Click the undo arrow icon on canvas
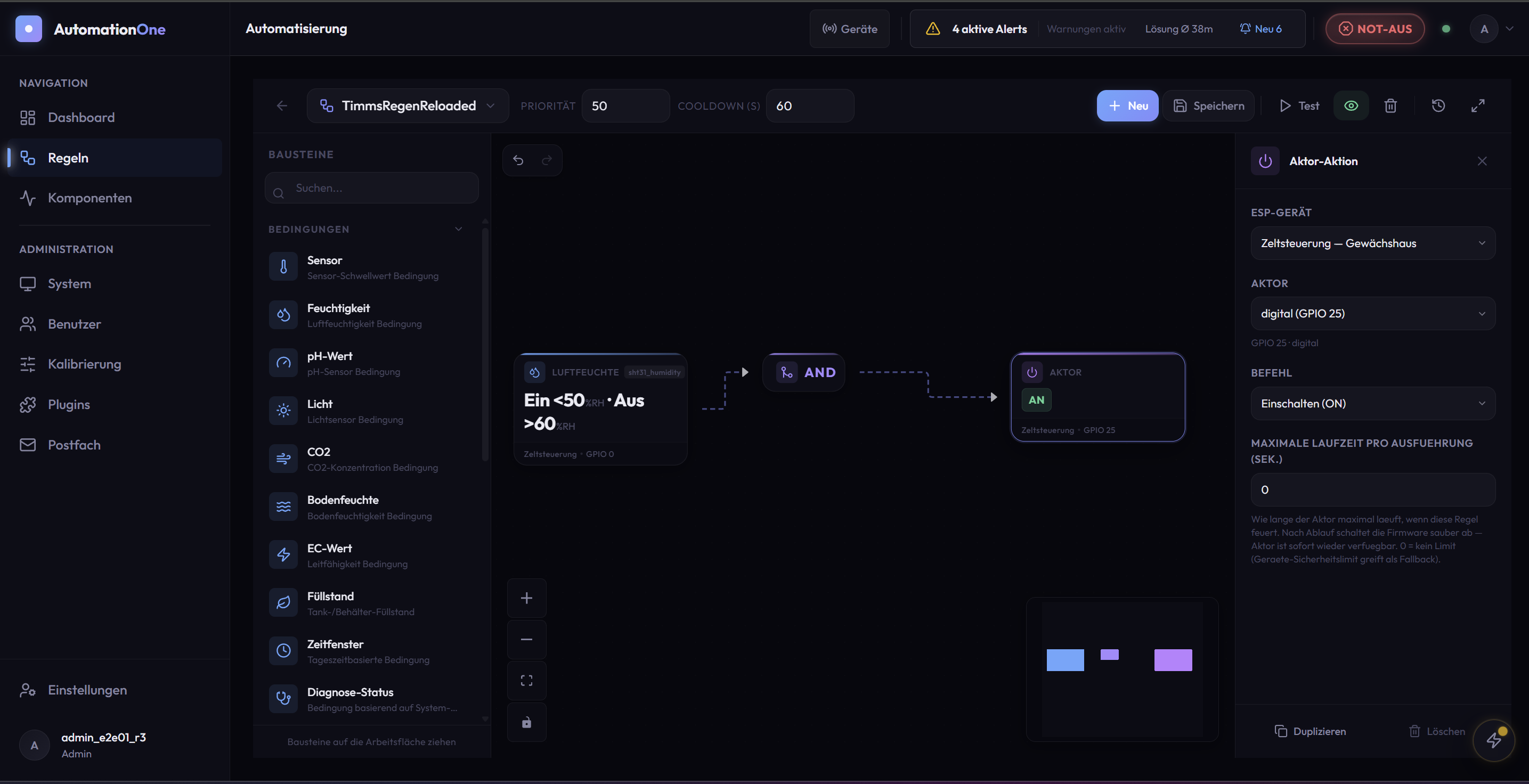This screenshot has width=1529, height=784. tap(518, 160)
